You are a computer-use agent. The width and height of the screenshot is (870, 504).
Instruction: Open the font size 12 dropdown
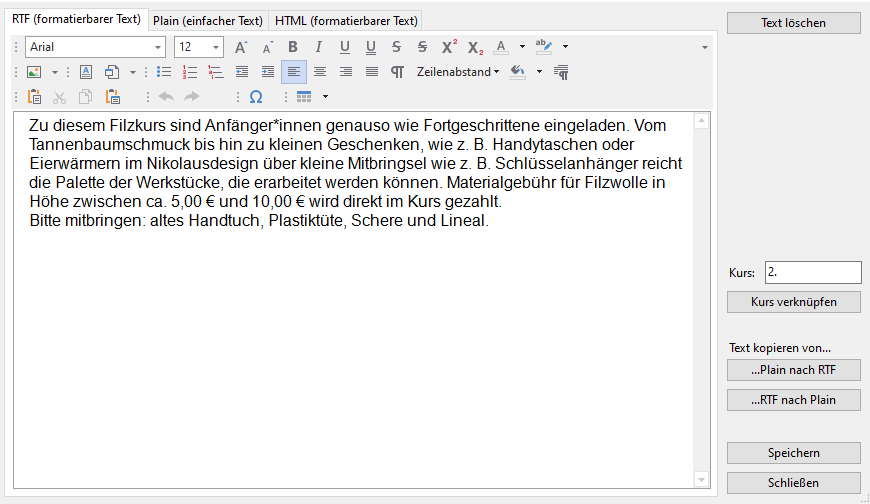216,47
